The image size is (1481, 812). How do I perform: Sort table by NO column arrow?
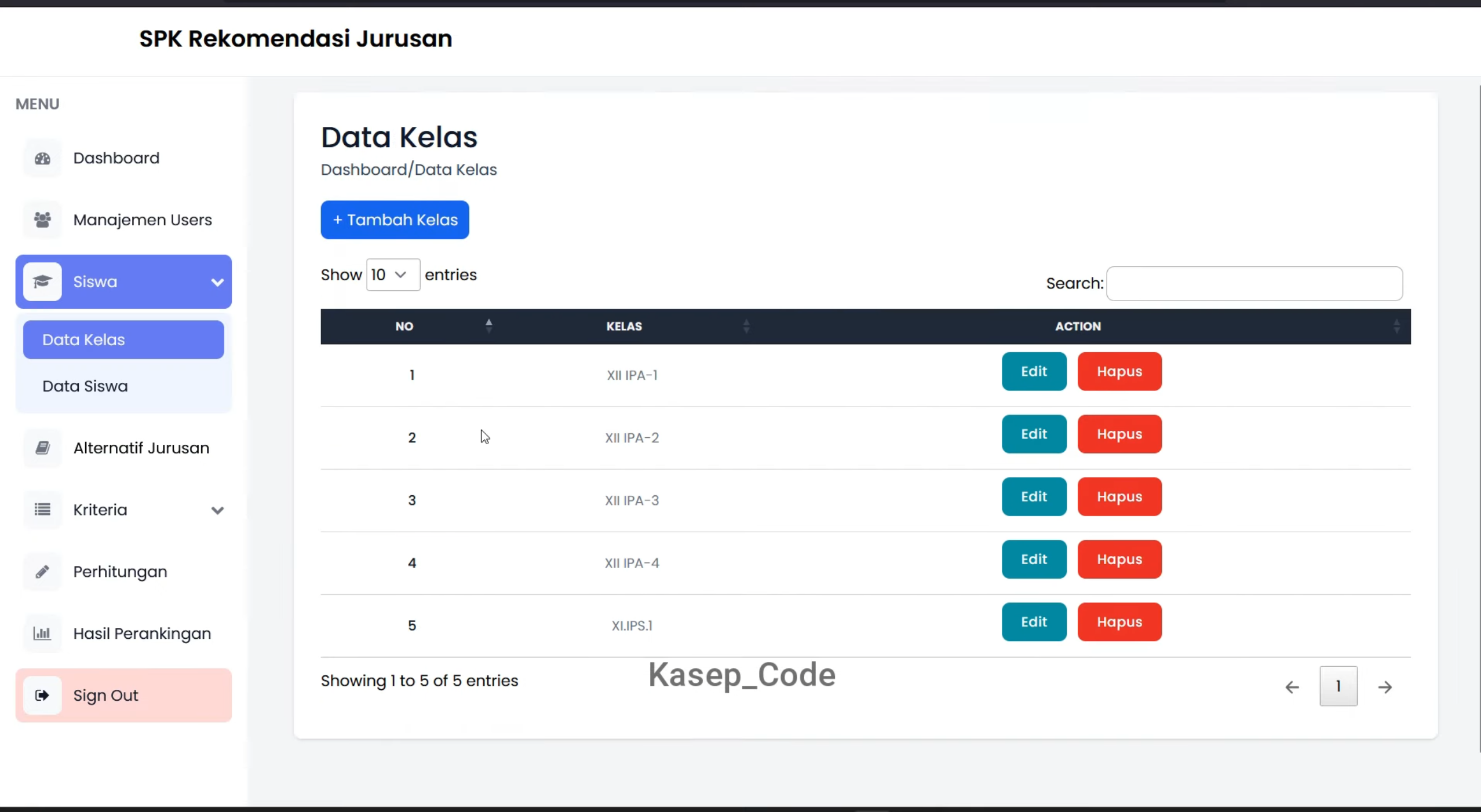pyautogui.click(x=488, y=326)
